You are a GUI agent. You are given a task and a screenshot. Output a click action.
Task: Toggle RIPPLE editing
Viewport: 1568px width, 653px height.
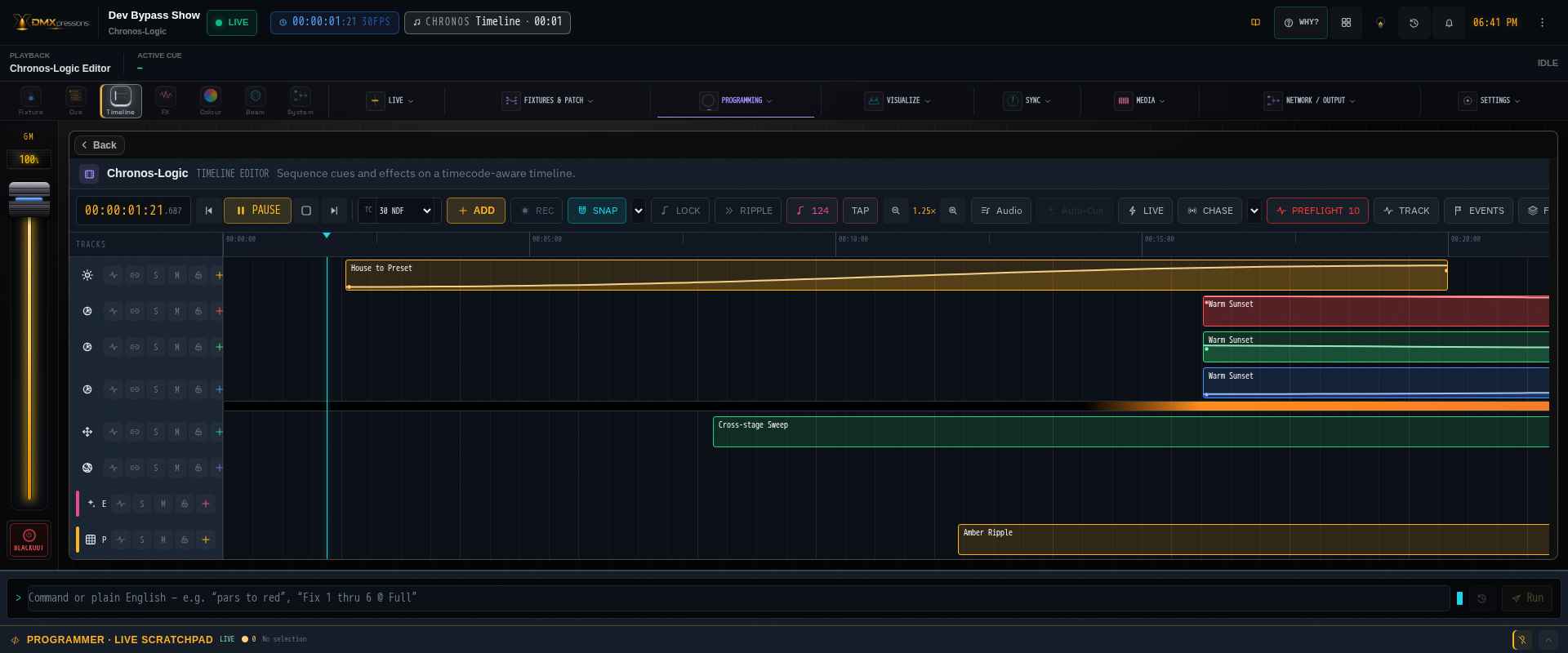(748, 211)
